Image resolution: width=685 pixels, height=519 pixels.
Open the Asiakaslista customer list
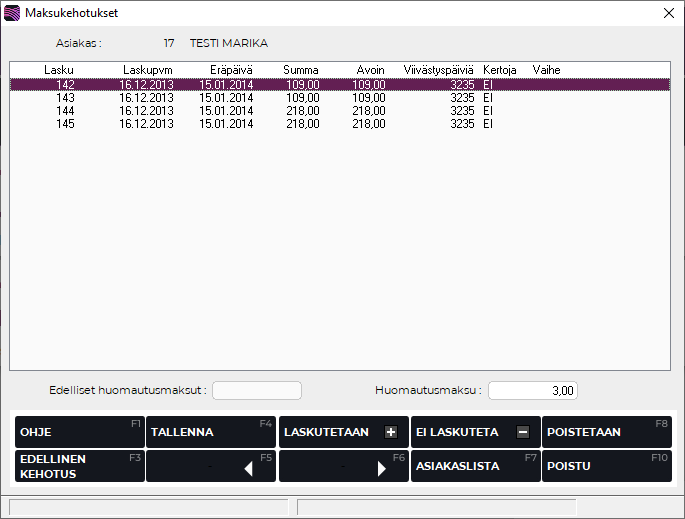(x=475, y=466)
